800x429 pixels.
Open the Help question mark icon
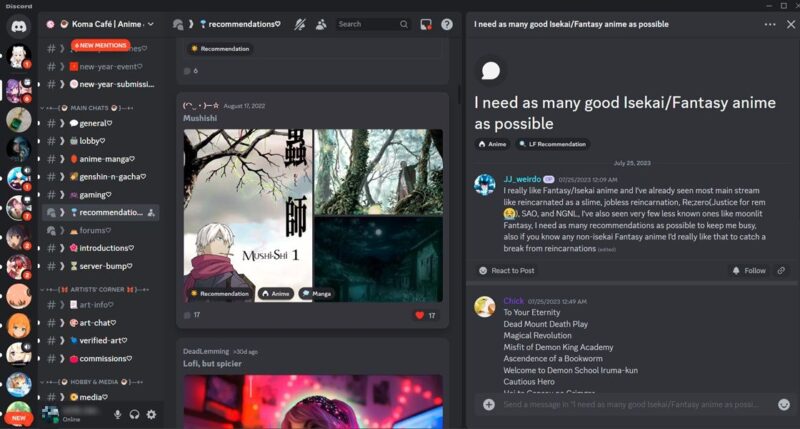click(x=447, y=24)
